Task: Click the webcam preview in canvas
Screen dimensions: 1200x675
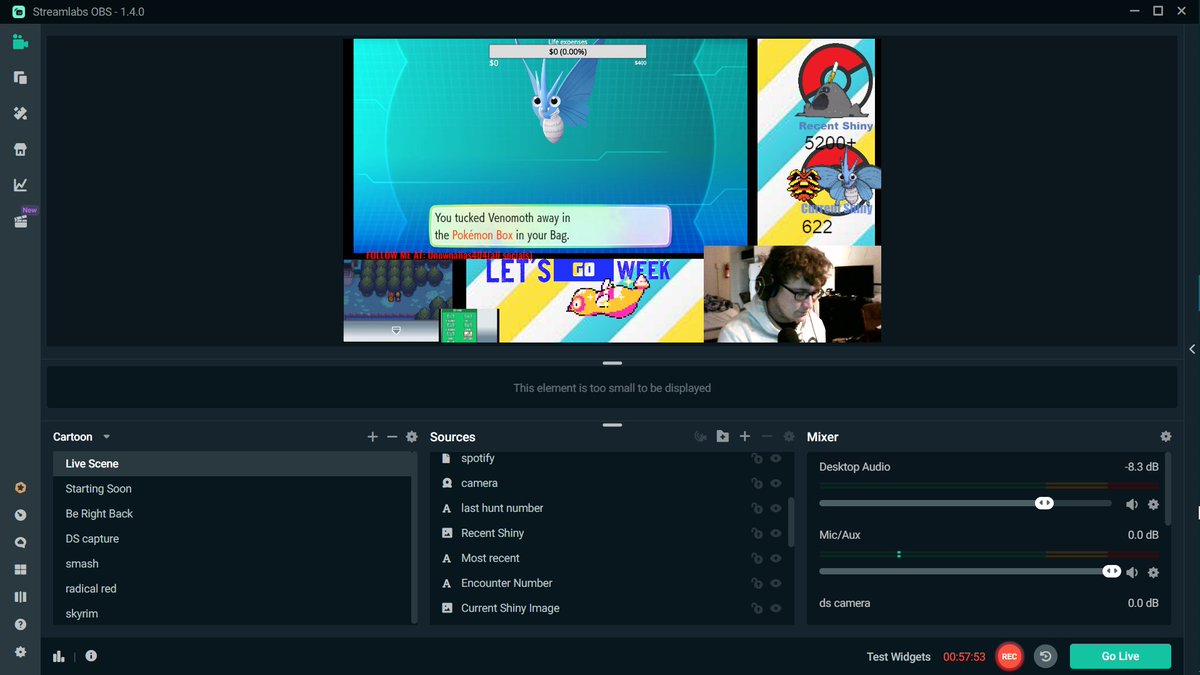Action: tap(792, 294)
